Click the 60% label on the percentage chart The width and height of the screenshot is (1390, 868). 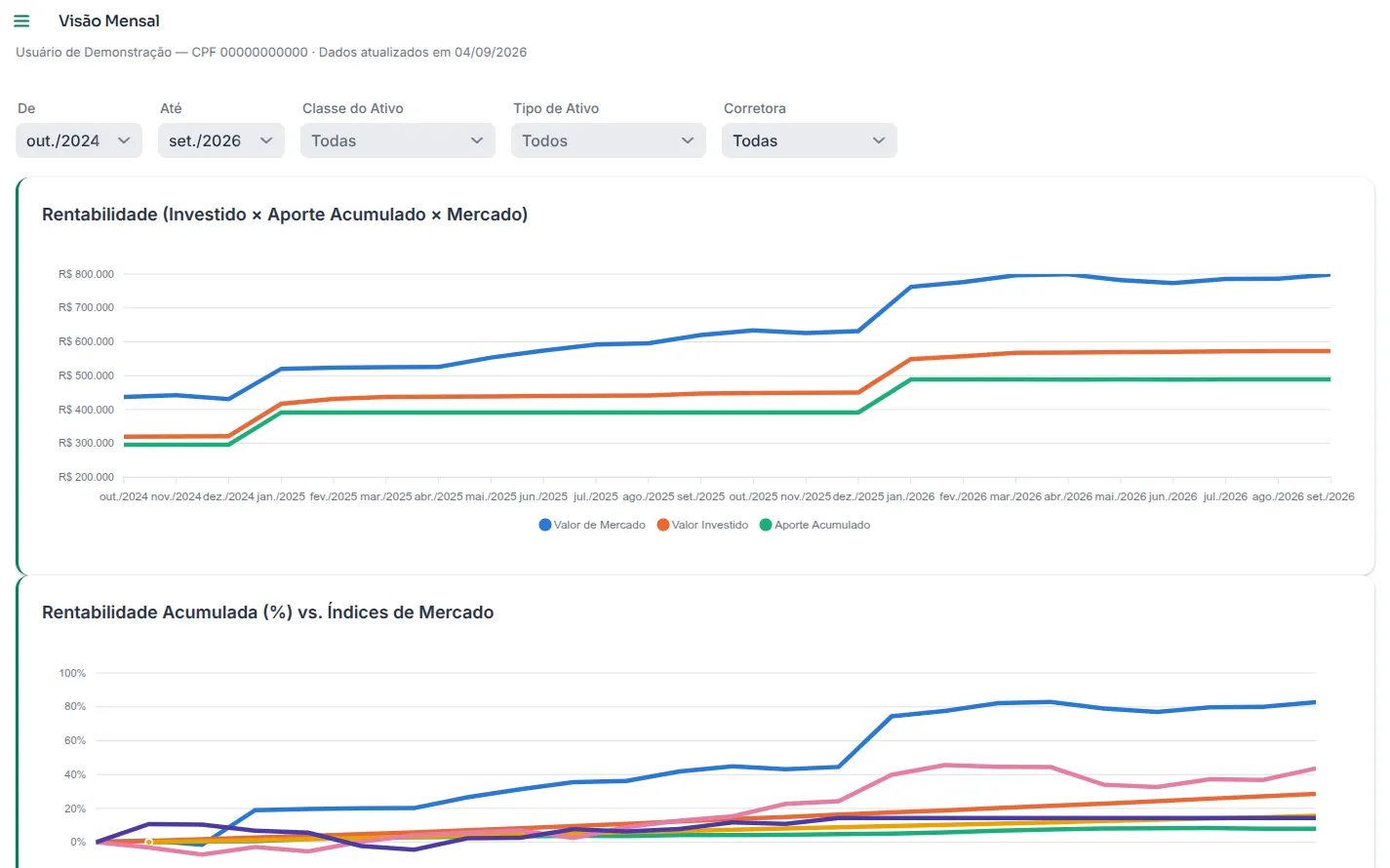pyautogui.click(x=75, y=740)
